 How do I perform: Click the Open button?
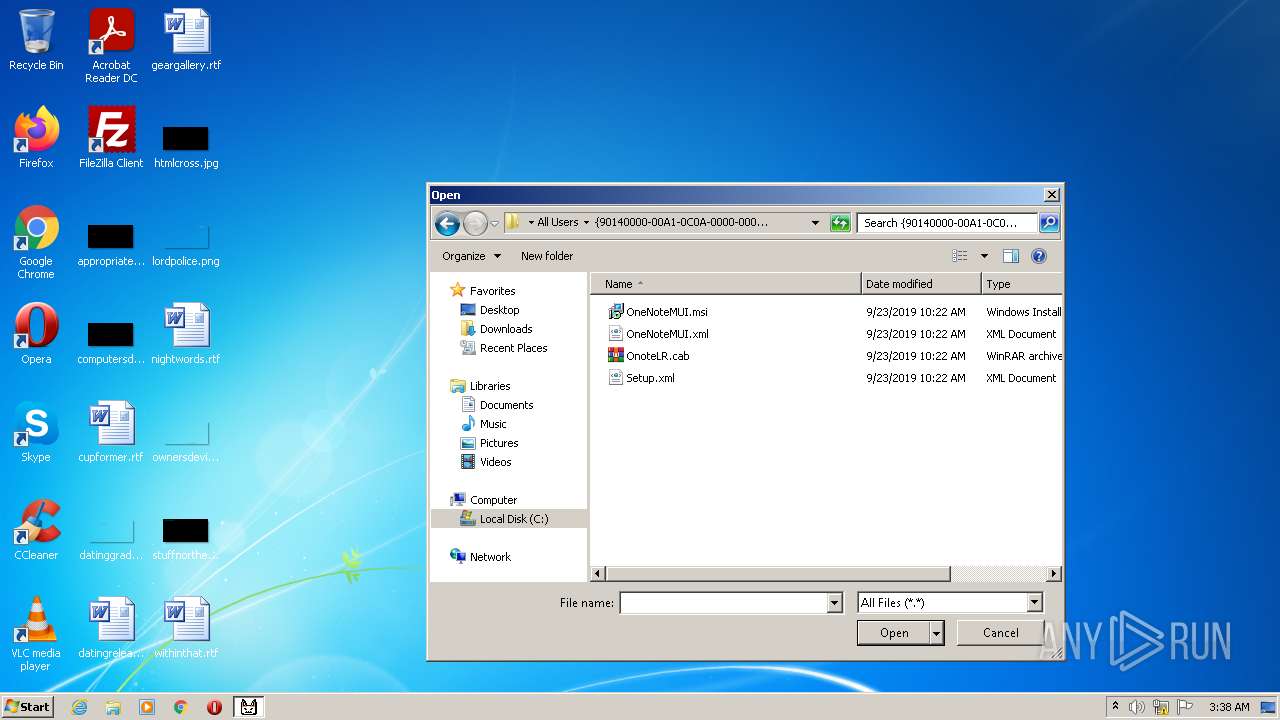tap(894, 633)
